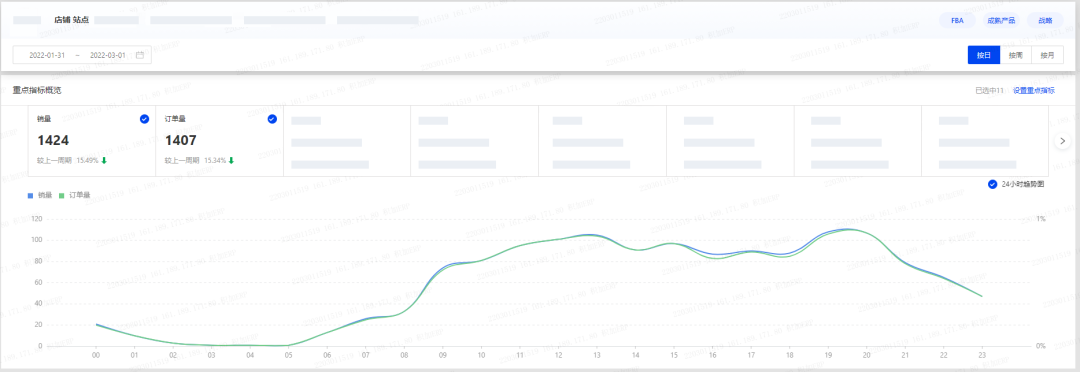The height and width of the screenshot is (372, 1080).
Task: Click the 已选中11 selected count
Action: (990, 90)
